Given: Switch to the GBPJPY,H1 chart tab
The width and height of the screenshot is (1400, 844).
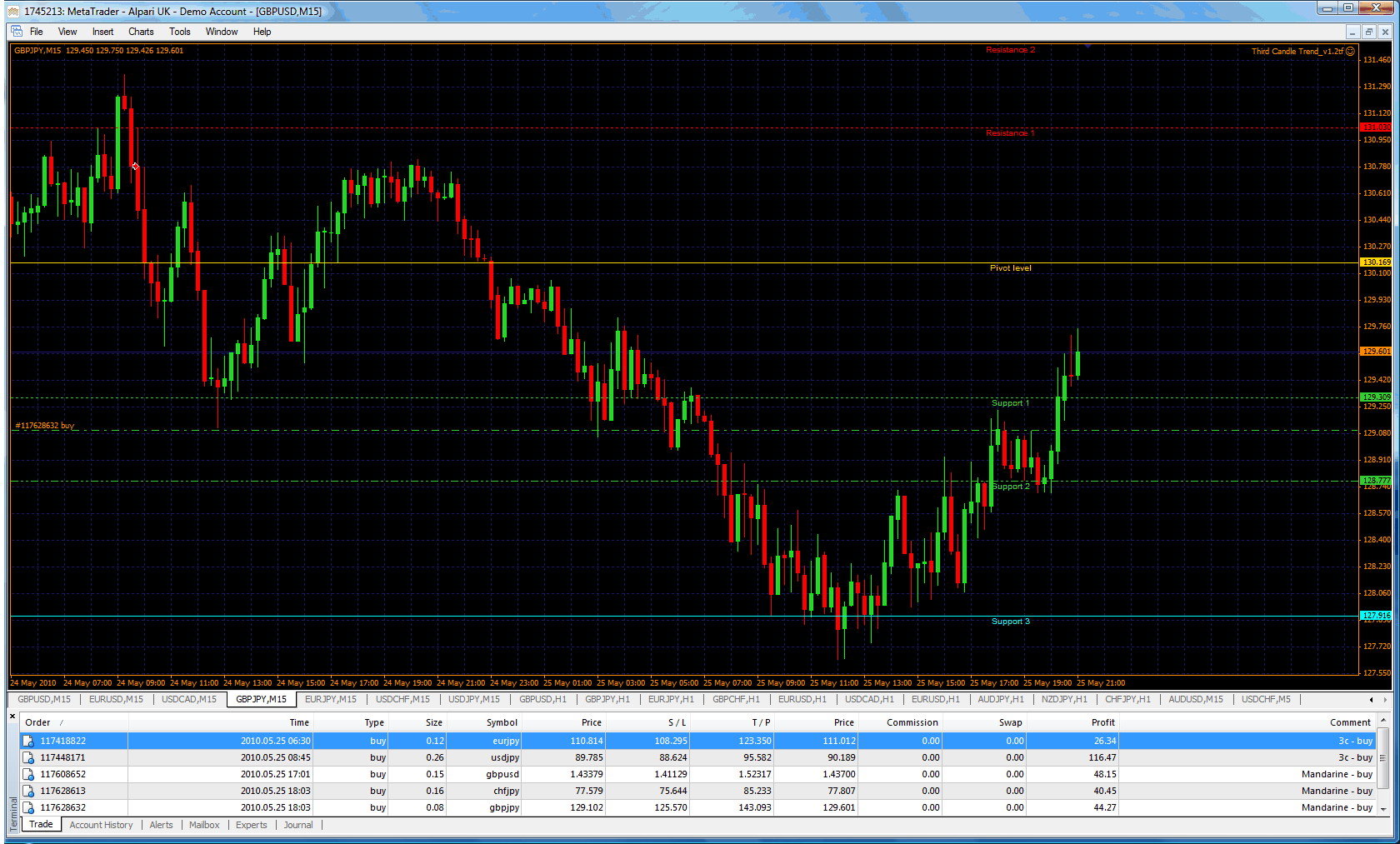Looking at the screenshot, I should (607, 699).
